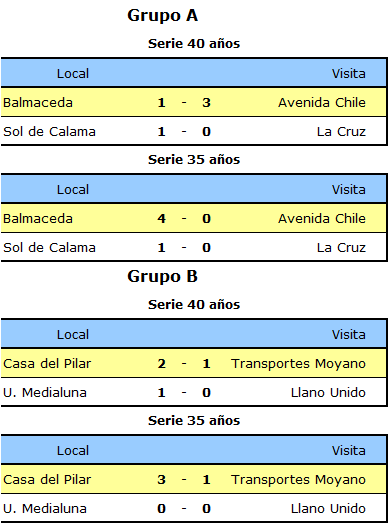This screenshot has height=523, width=388.
Task: Click the Visita header of first table
Action: [349, 73]
